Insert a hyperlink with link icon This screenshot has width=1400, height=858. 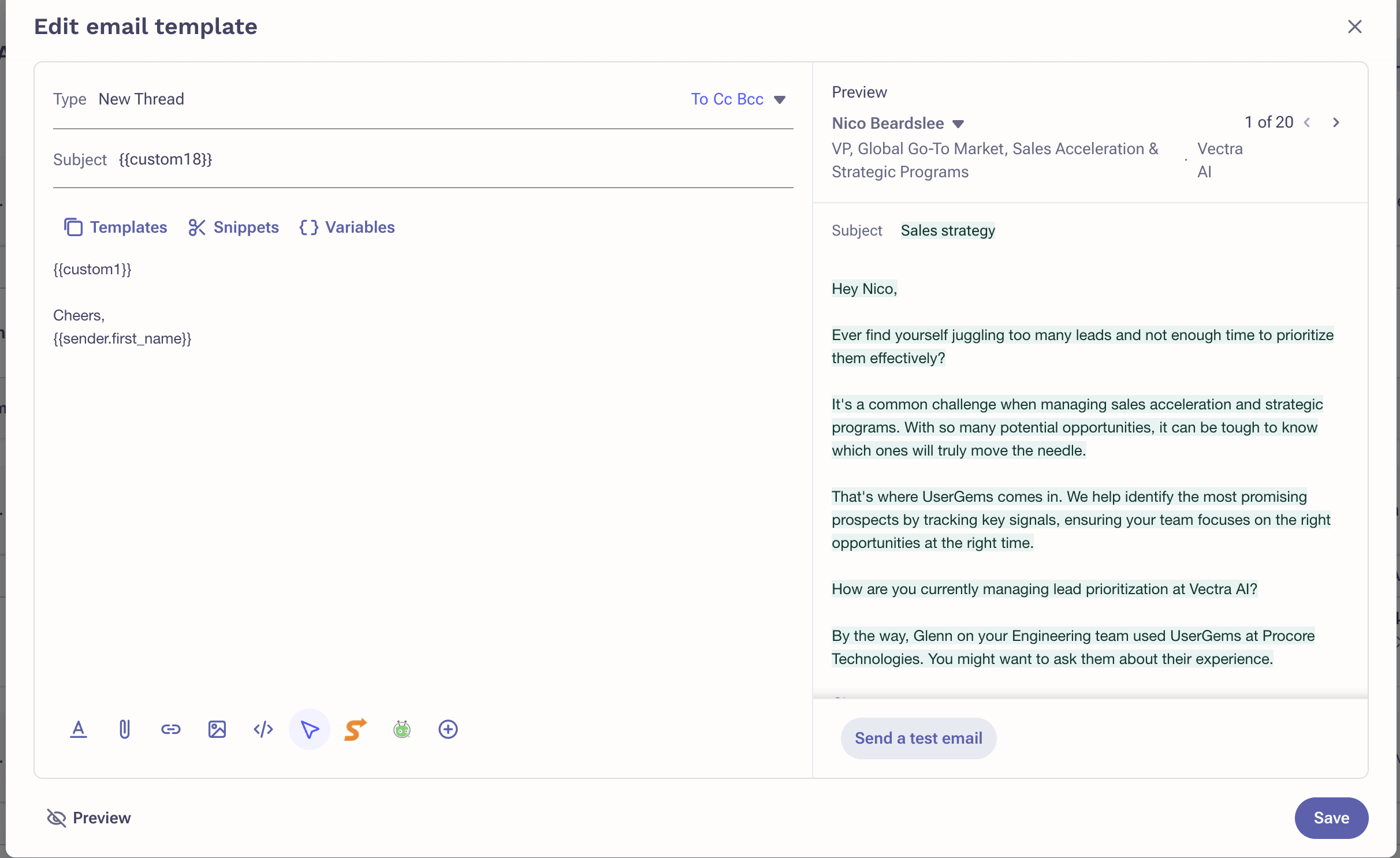click(x=171, y=729)
